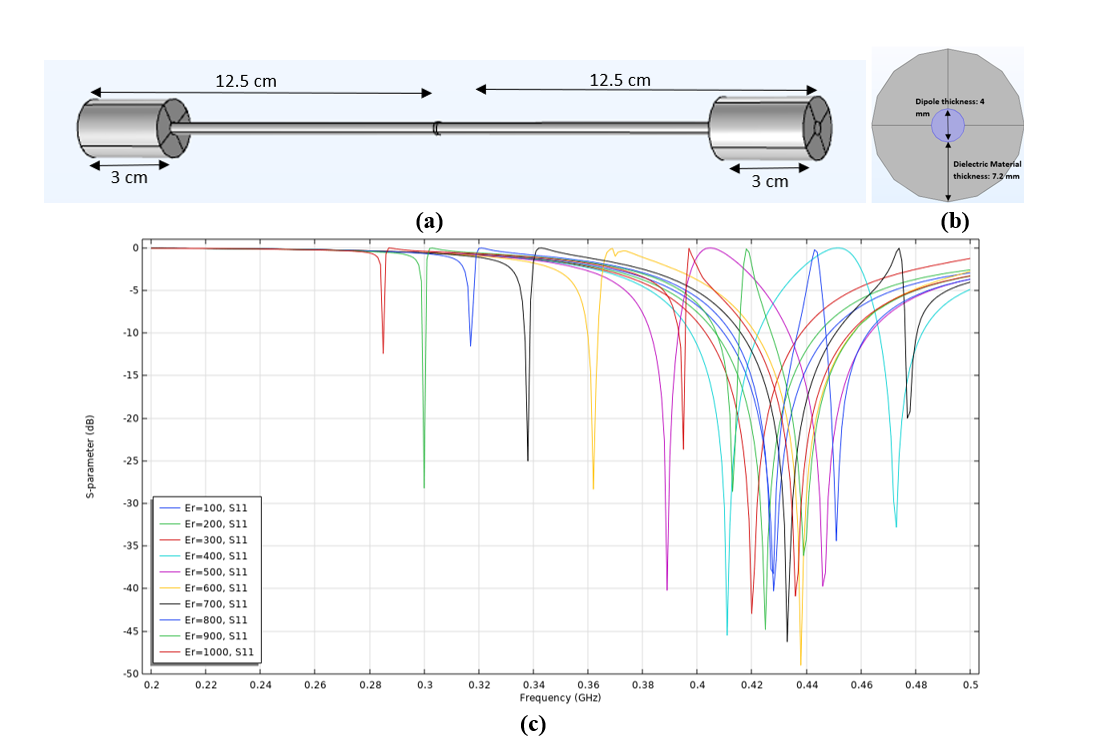
Task: Click the subfigure label (c)
Action: coord(533,725)
